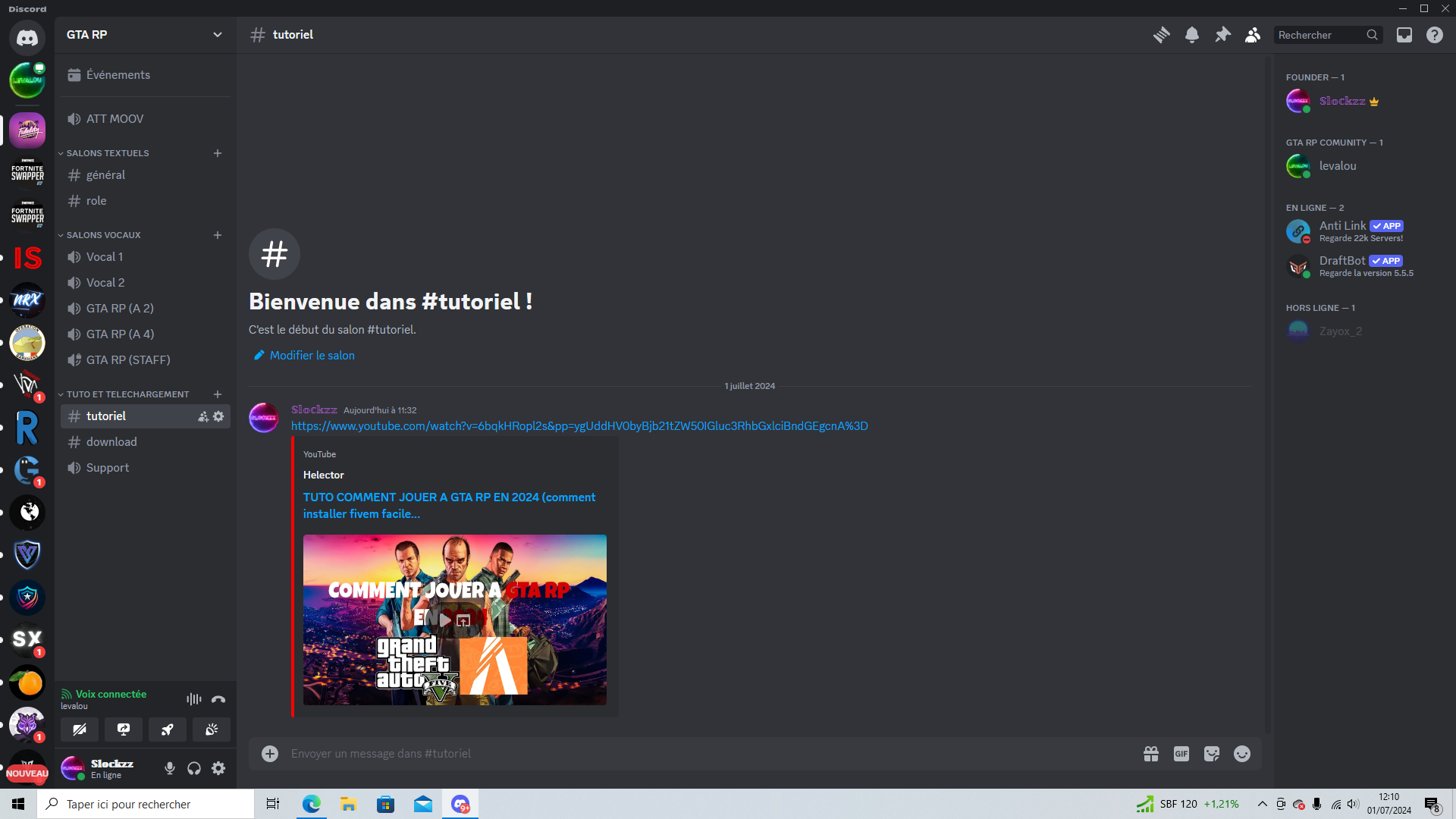Toggle the member list panel
Viewport: 1456px width, 819px height.
(x=1253, y=35)
